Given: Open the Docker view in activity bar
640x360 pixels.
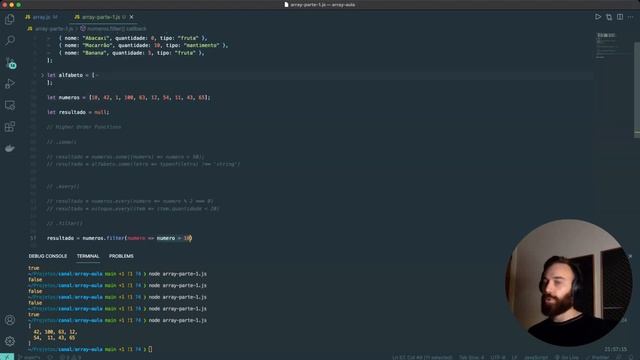Looking at the screenshot, I should 10,148.
